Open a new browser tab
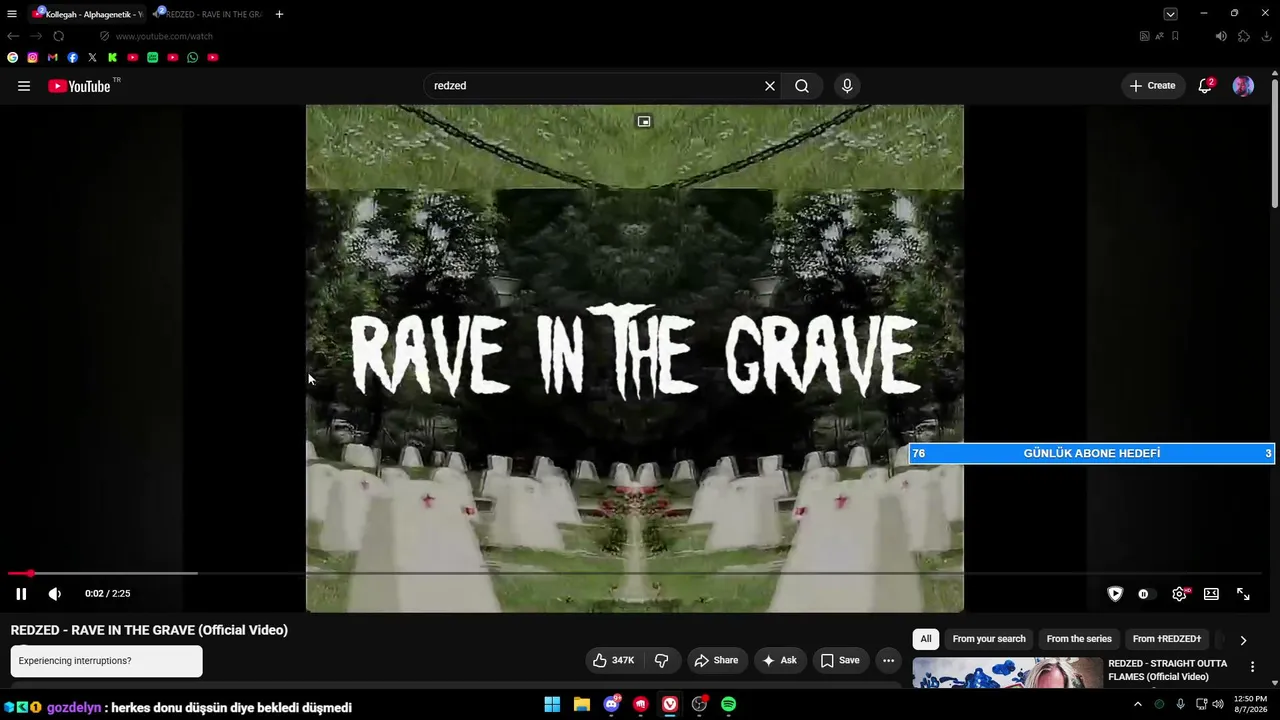 click(279, 14)
